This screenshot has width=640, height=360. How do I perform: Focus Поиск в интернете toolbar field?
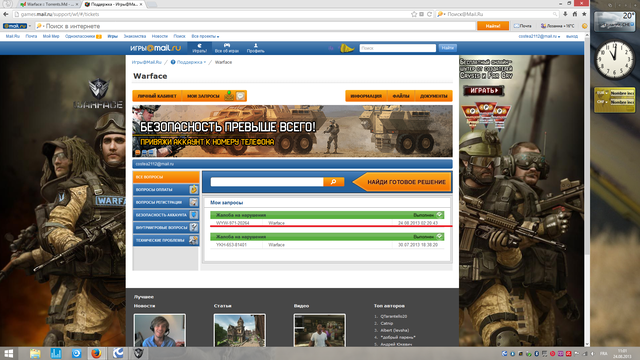click(x=256, y=26)
